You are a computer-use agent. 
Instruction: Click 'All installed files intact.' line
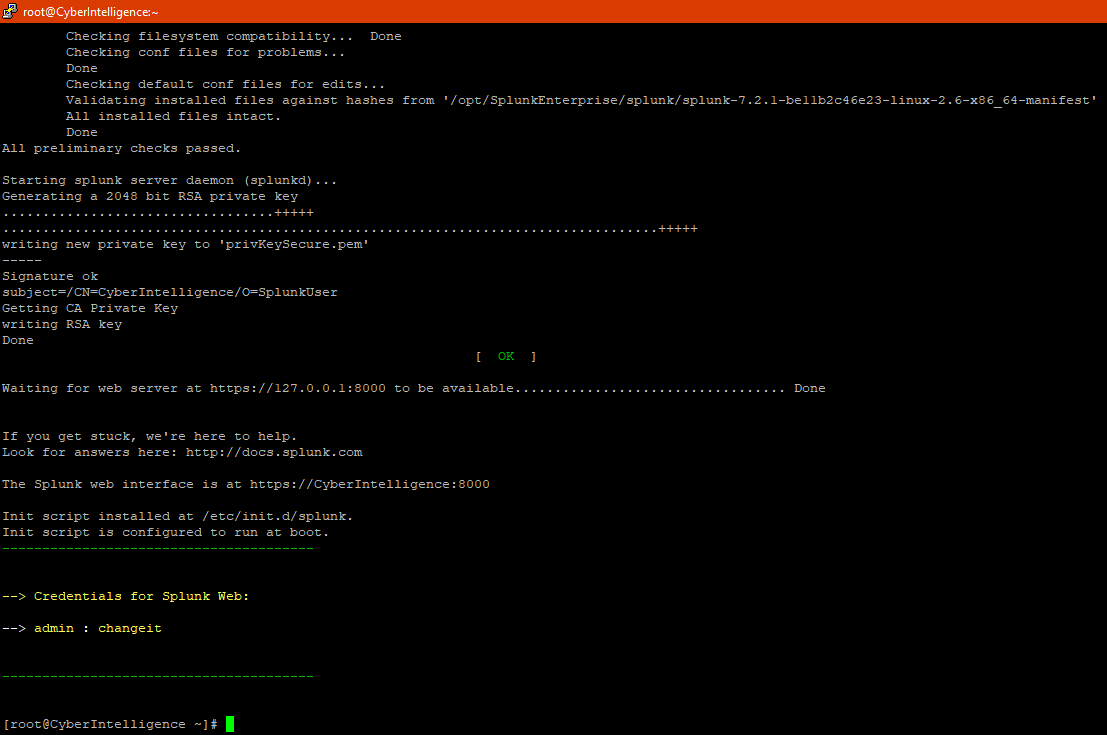pyautogui.click(x=174, y=116)
